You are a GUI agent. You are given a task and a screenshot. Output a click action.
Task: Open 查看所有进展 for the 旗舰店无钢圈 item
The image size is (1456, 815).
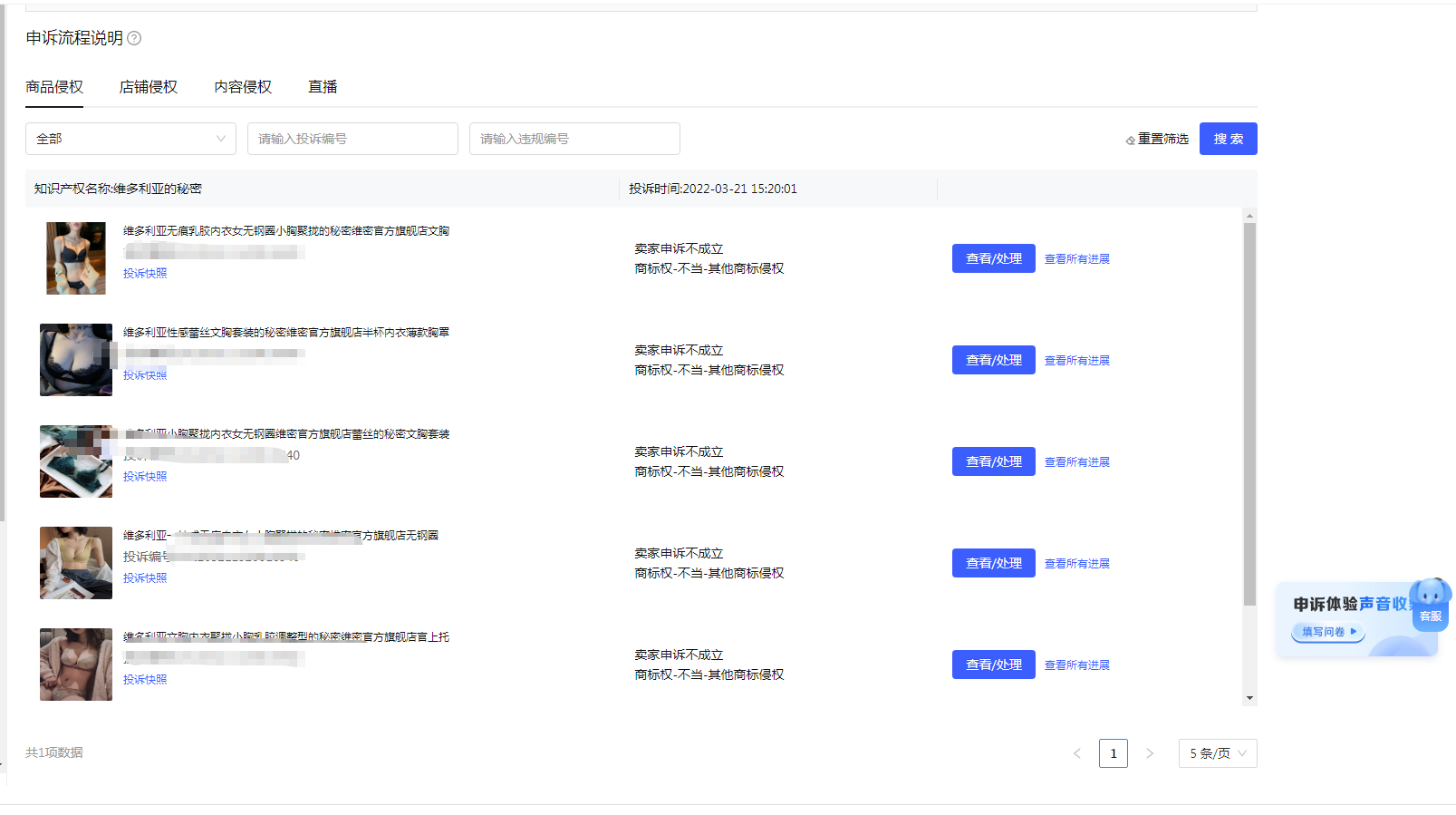point(1077,564)
